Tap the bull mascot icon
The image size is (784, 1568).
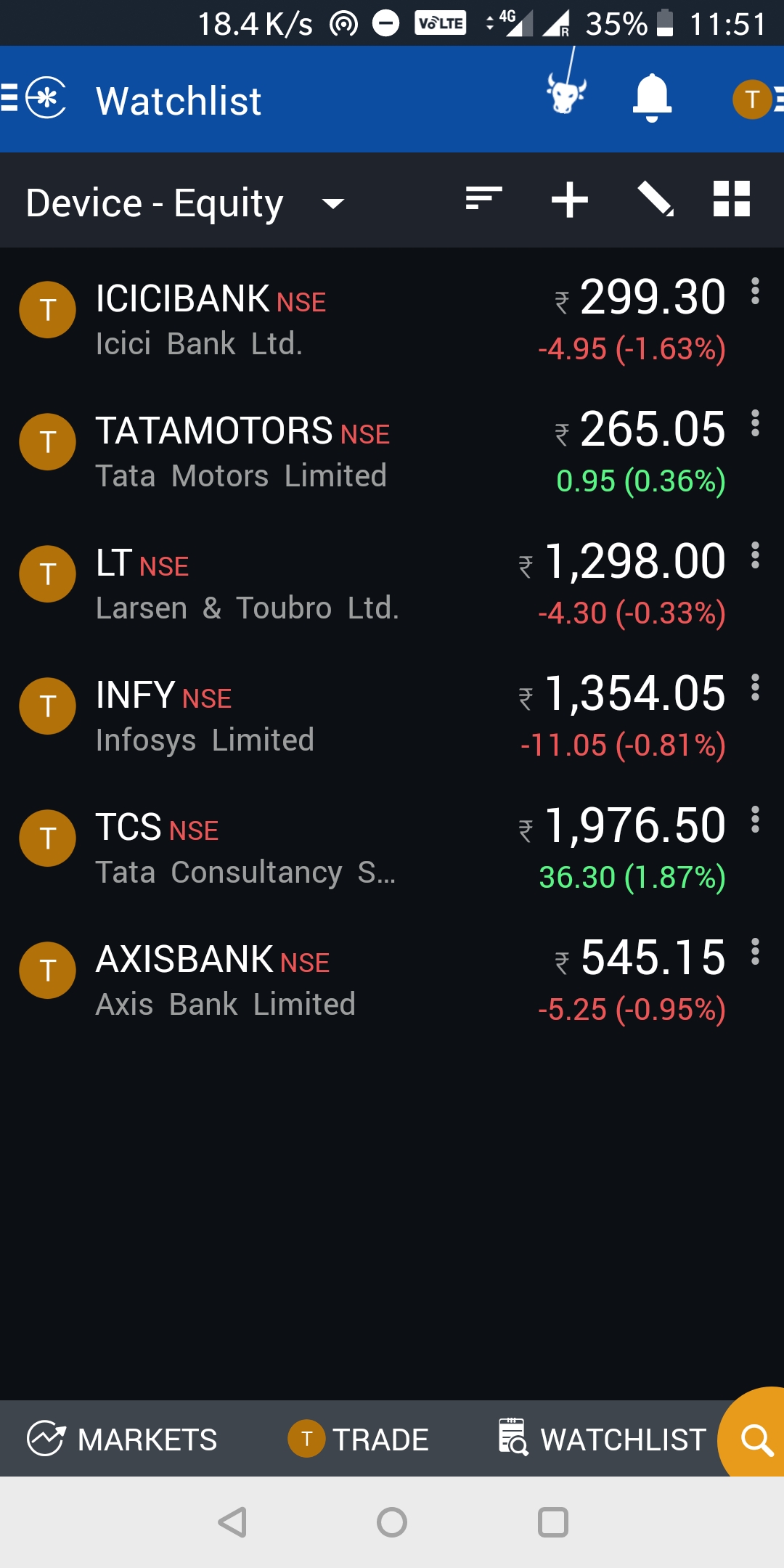click(565, 94)
